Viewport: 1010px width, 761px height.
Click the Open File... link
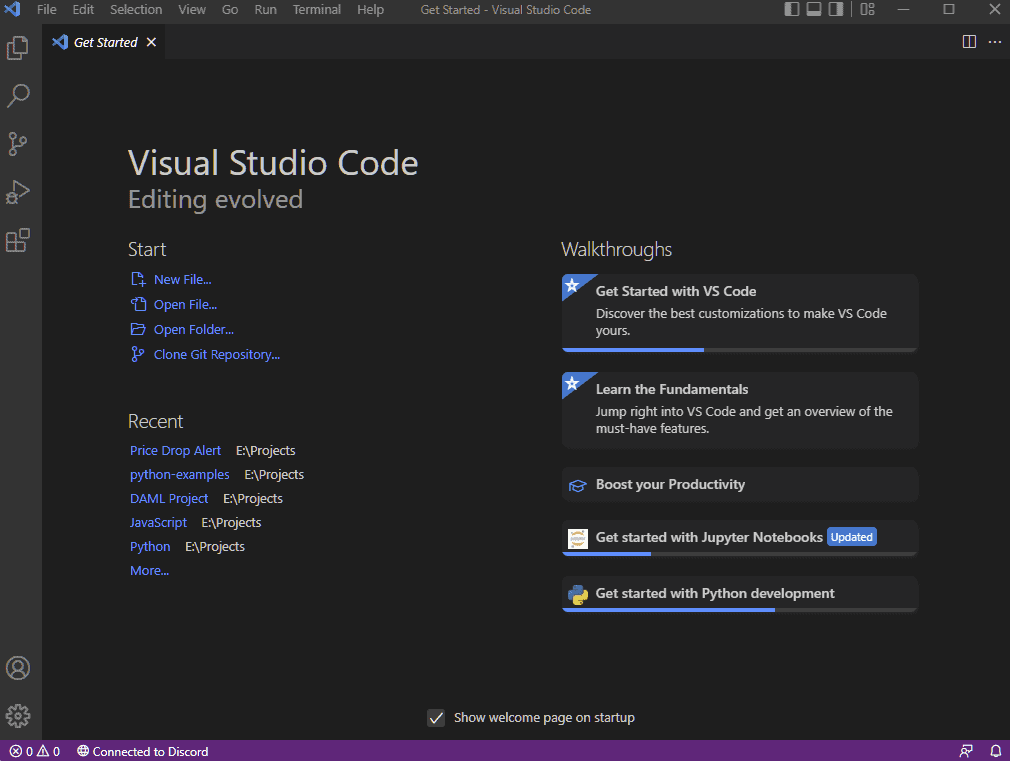click(186, 305)
